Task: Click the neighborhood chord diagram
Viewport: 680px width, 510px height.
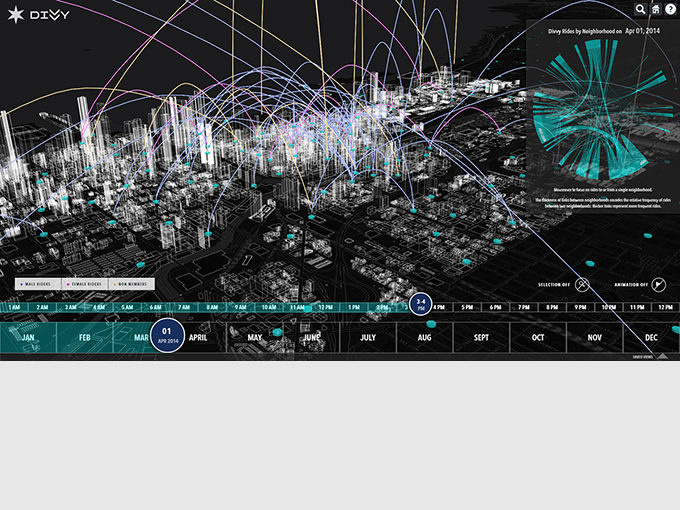Action: 601,110
